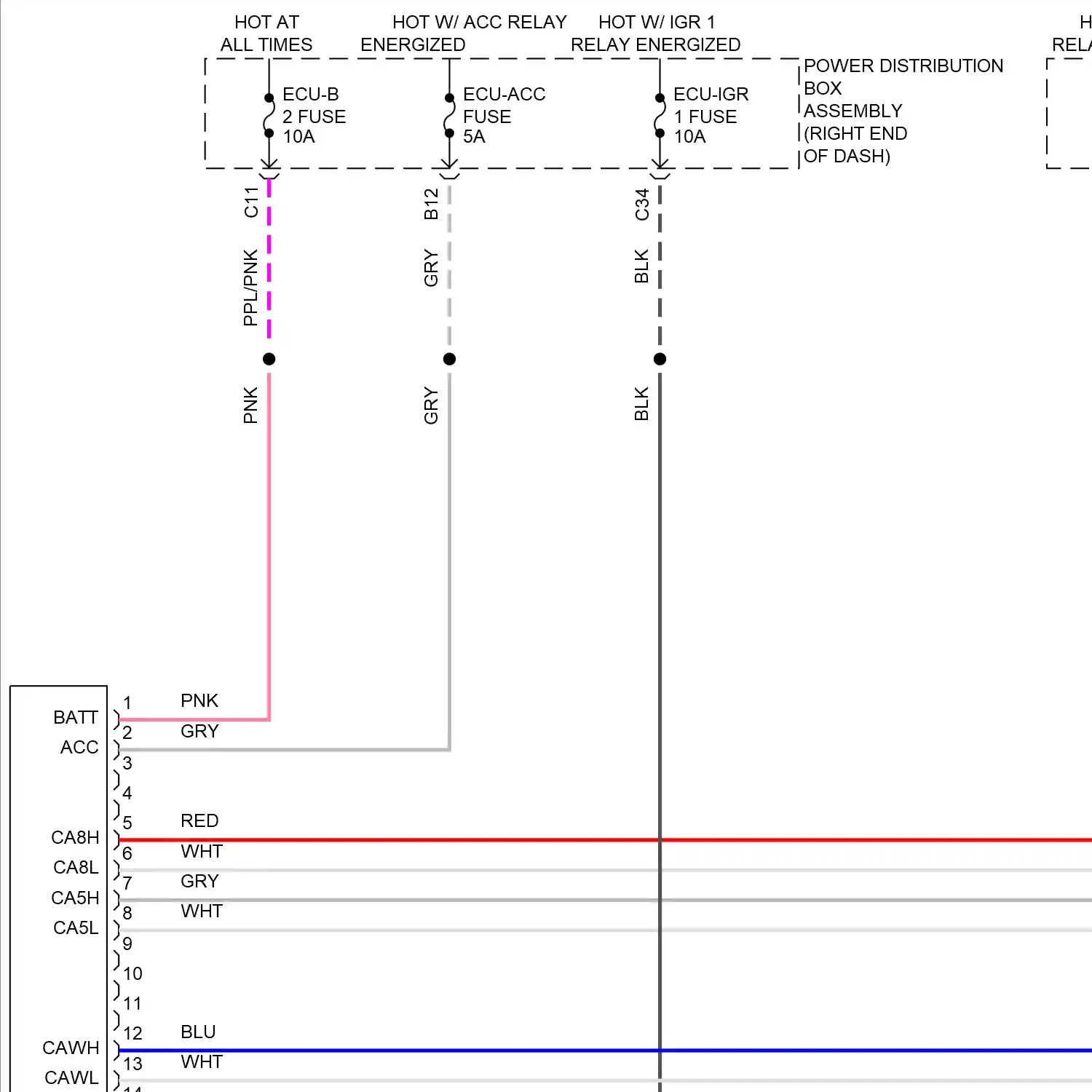Click the vertical BLK label above the splice
The image size is (1092, 1092).
pyautogui.click(x=641, y=266)
